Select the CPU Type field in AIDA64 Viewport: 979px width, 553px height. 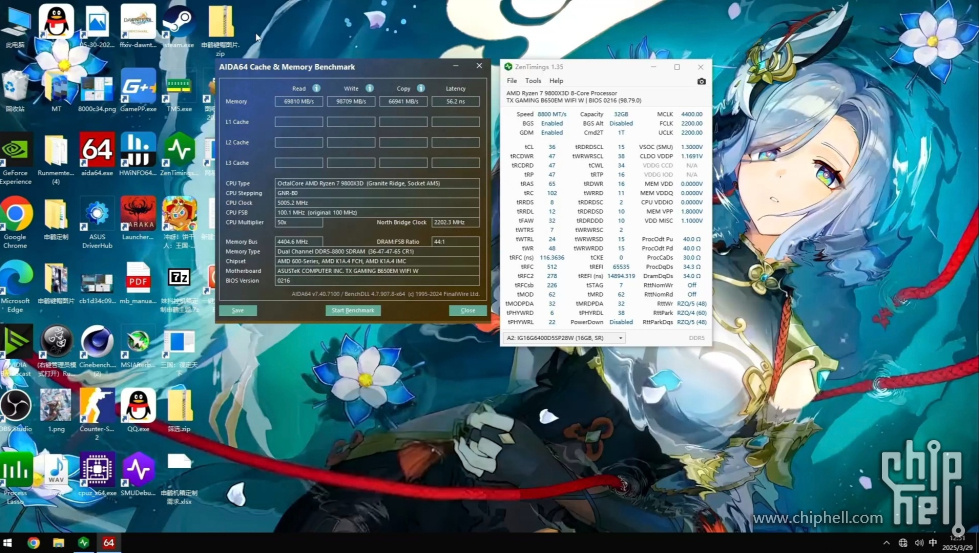point(377,184)
